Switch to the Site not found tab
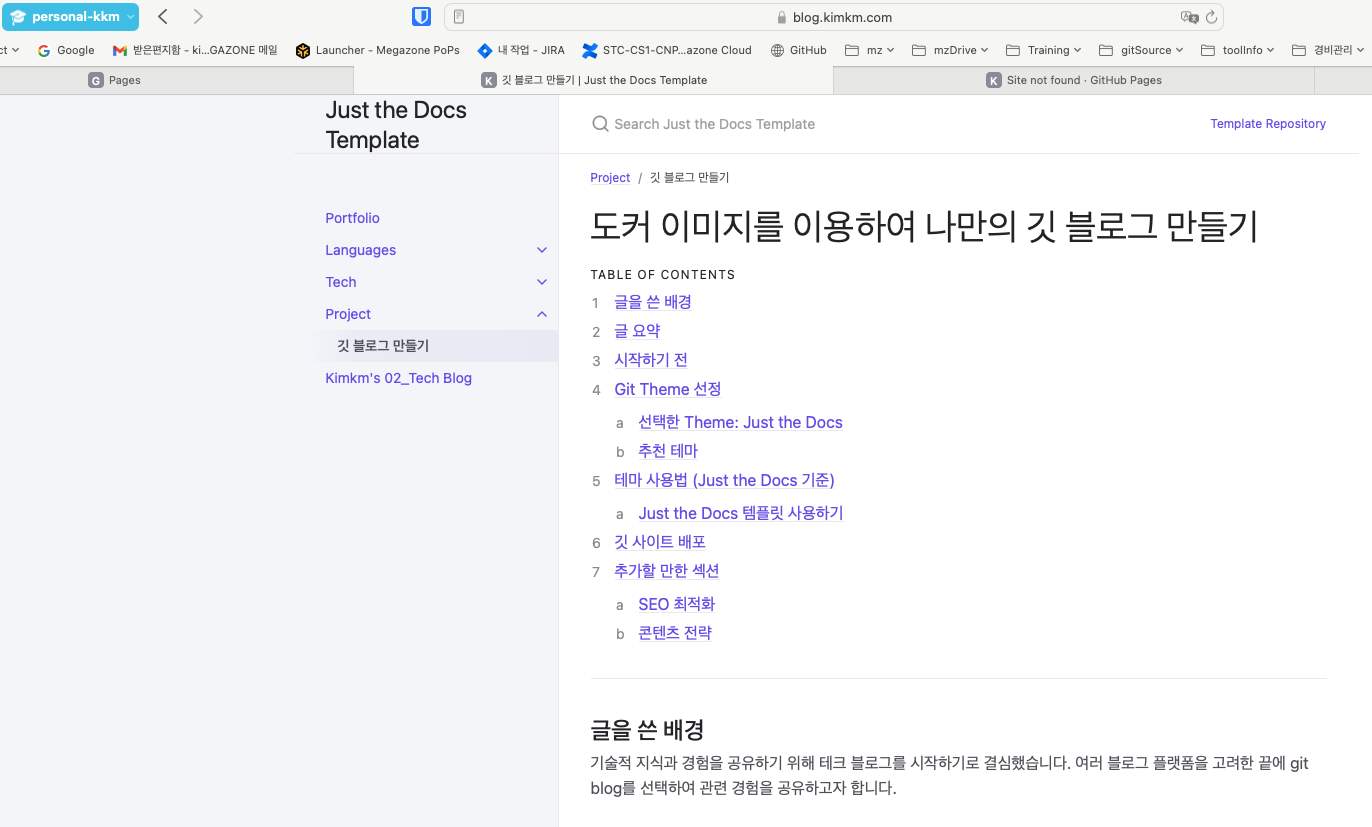Screen dimensions: 1372x827 click(1083, 80)
